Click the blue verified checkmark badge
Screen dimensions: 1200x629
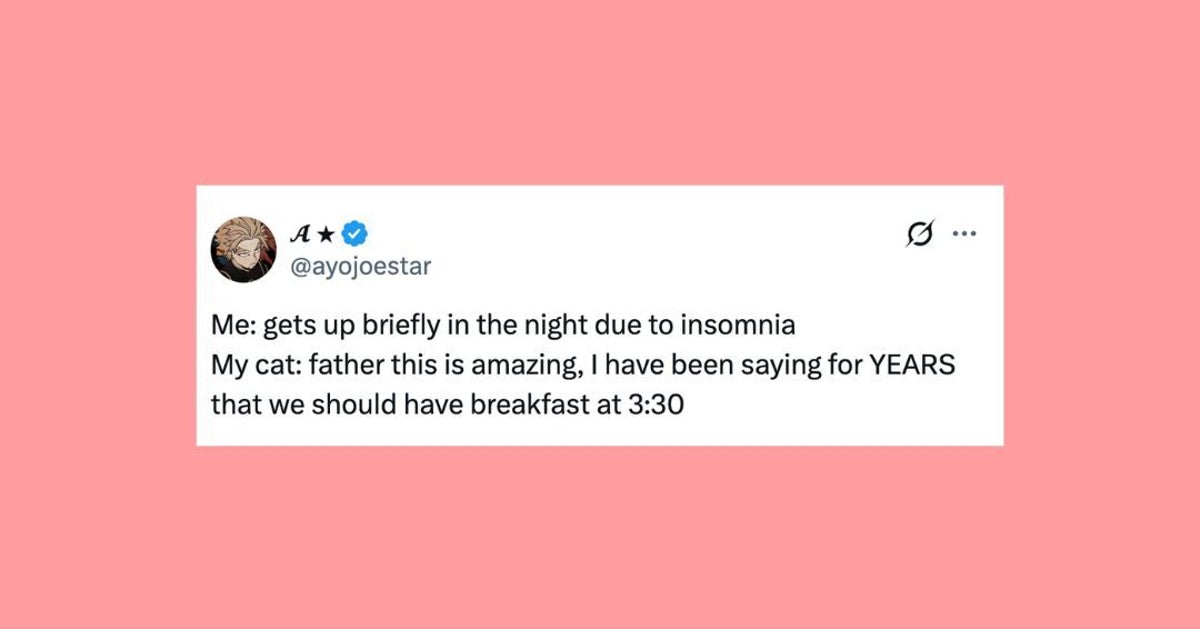[x=357, y=234]
